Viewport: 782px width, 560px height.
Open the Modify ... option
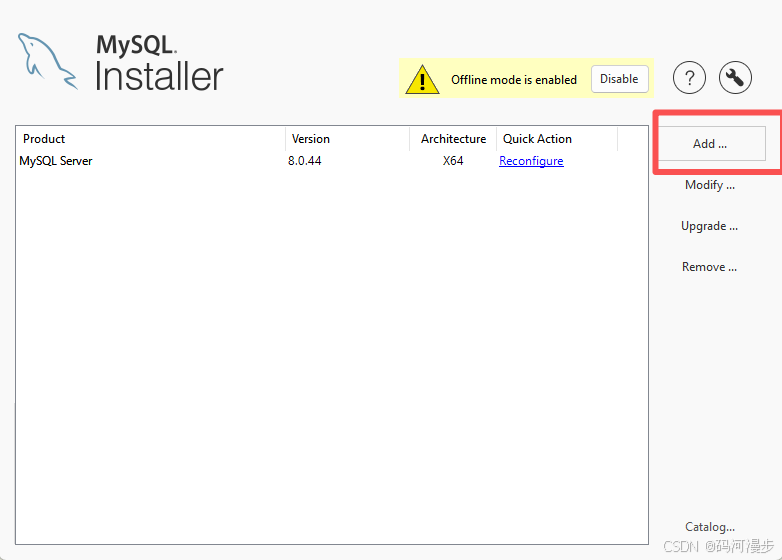710,185
